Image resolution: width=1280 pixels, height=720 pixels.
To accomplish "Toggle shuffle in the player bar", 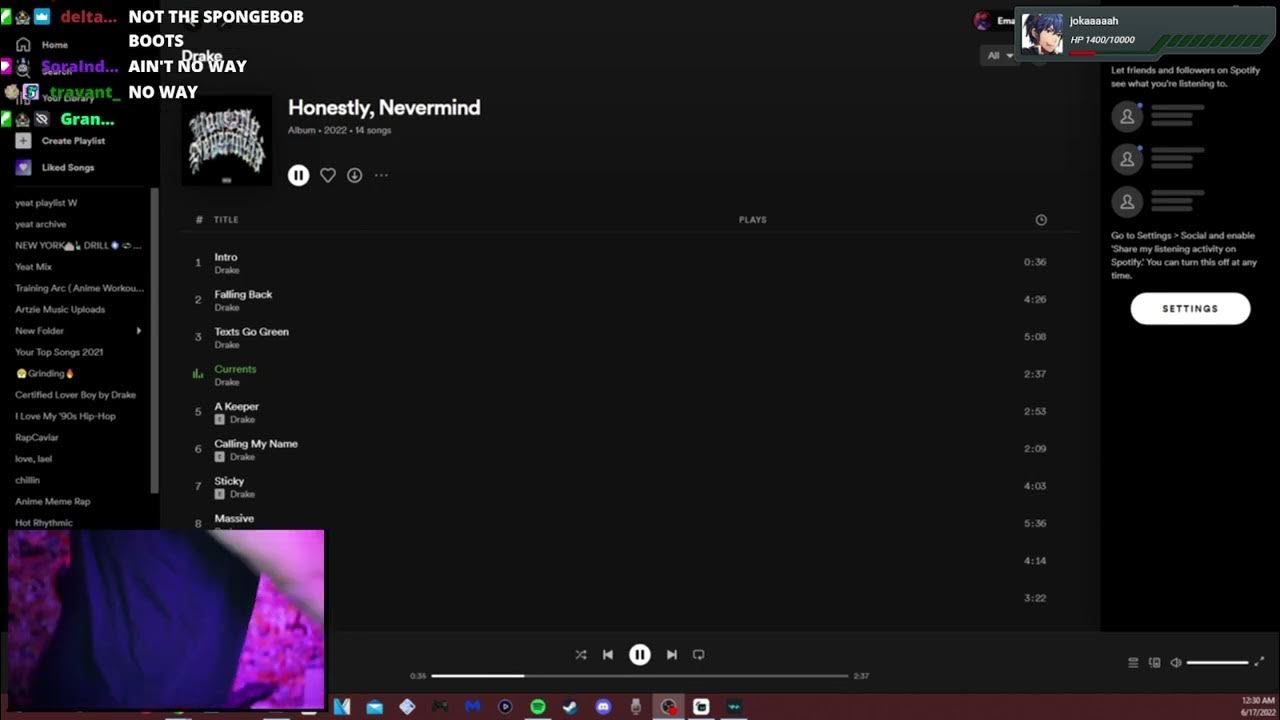I will (581, 655).
